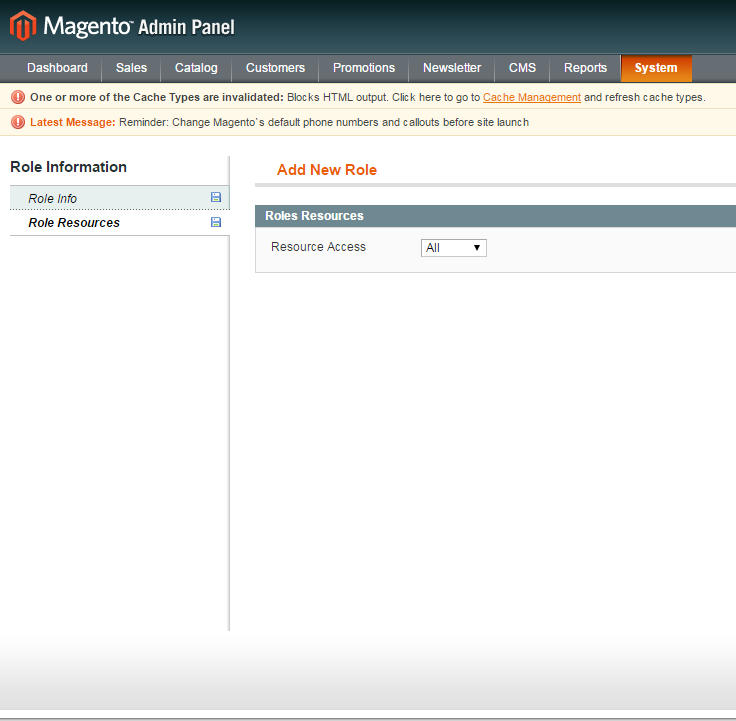Click the Role Information sidebar heading
Screen dimensions: 736x721
[69, 167]
